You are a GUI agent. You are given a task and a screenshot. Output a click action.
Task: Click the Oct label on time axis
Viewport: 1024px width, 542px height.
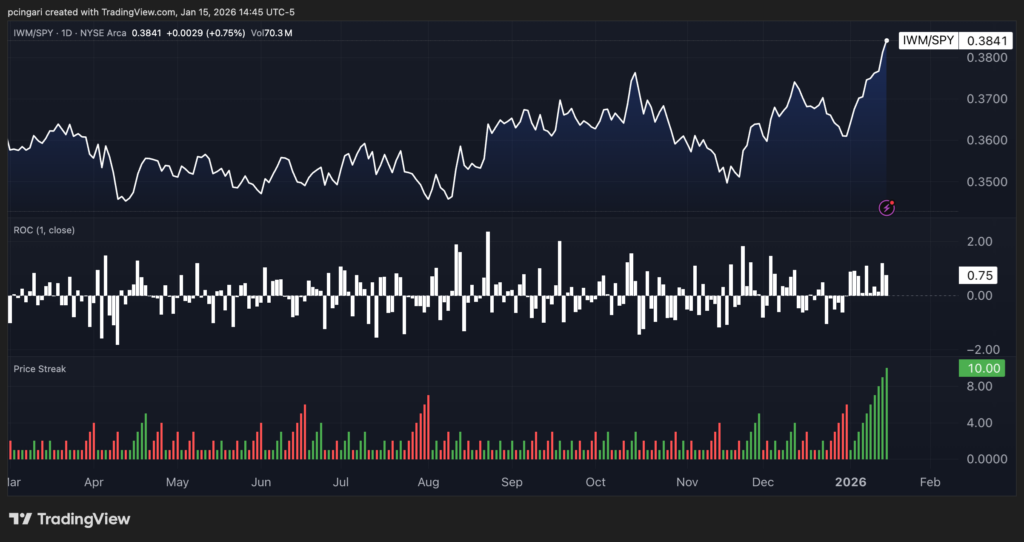coord(595,482)
